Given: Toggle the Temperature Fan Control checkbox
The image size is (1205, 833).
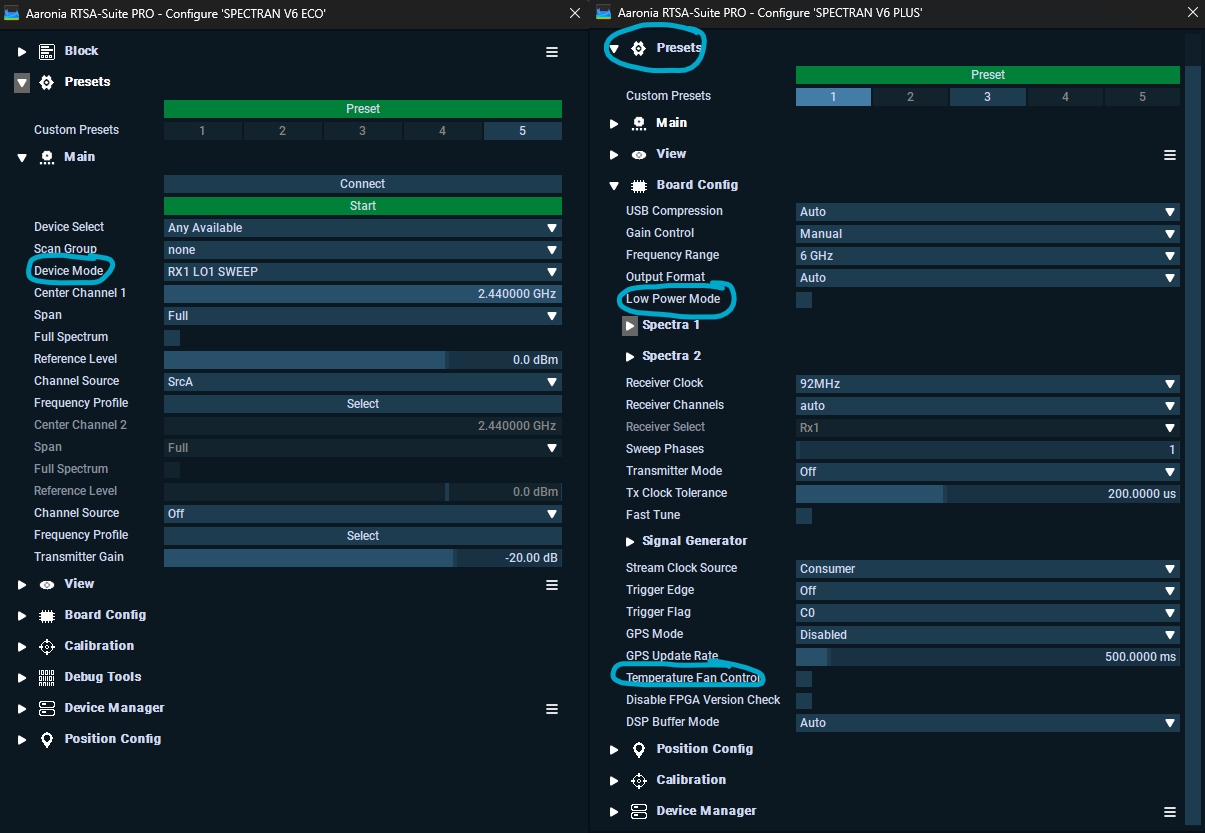Looking at the screenshot, I should point(804,679).
